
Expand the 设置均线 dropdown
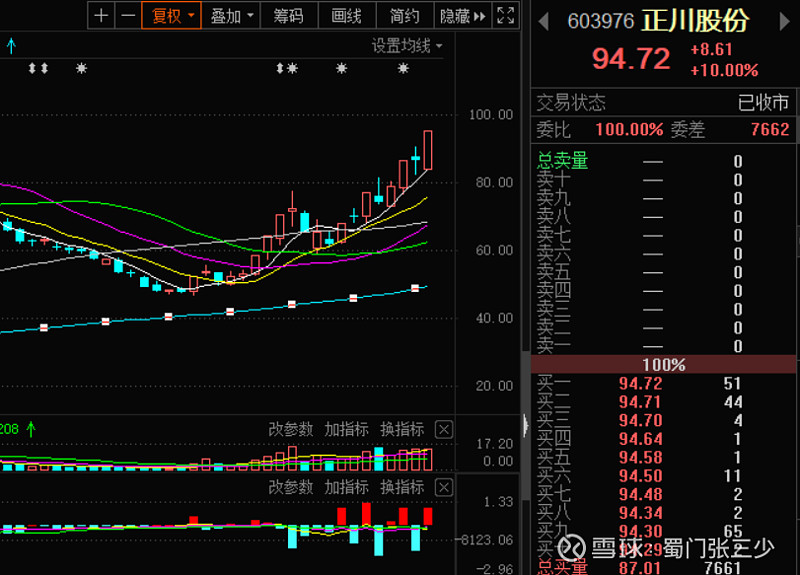407,46
